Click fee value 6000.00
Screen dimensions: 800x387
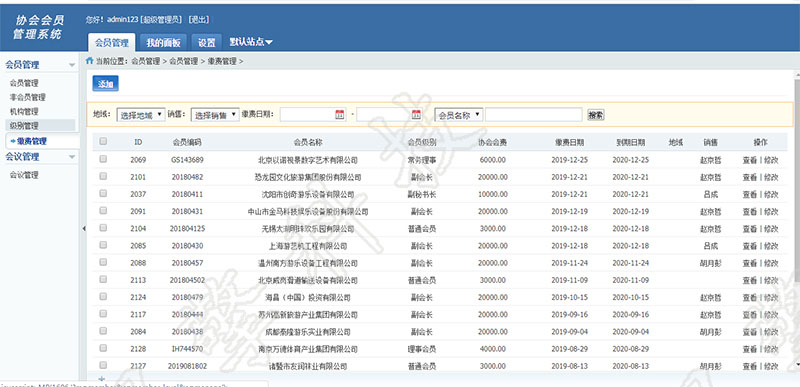[492, 160]
